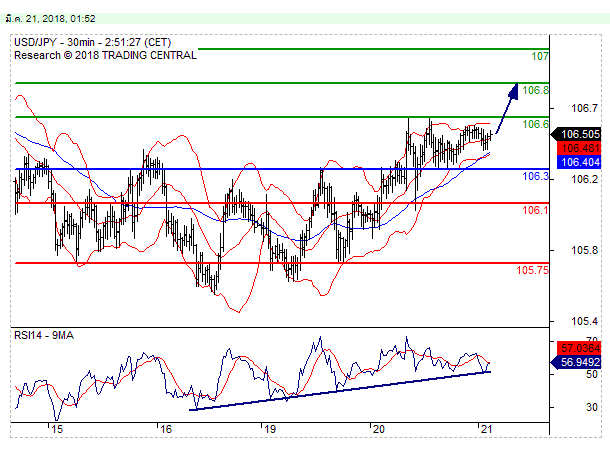The width and height of the screenshot is (610, 451).
Task: Click the price axis value 106.2
Action: (584, 179)
